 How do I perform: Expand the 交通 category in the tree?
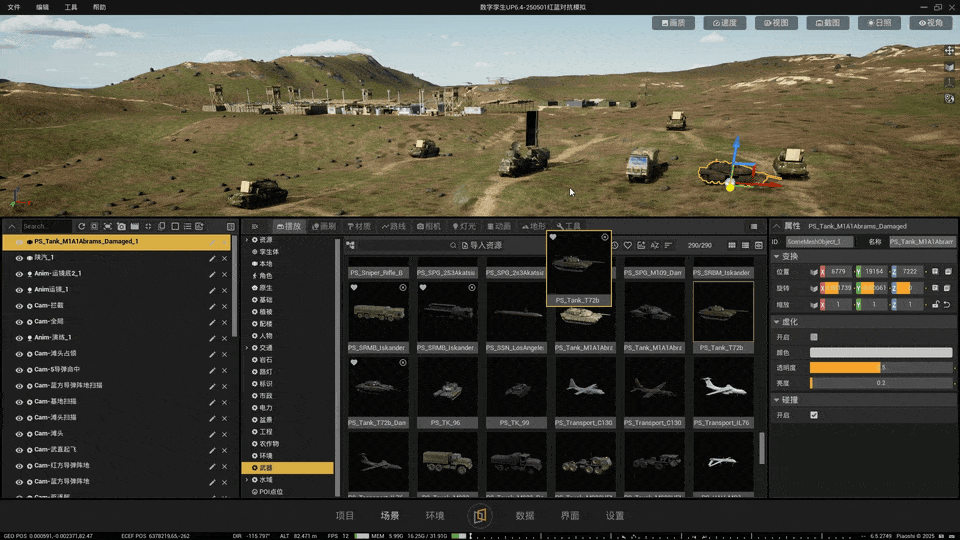tap(247, 348)
